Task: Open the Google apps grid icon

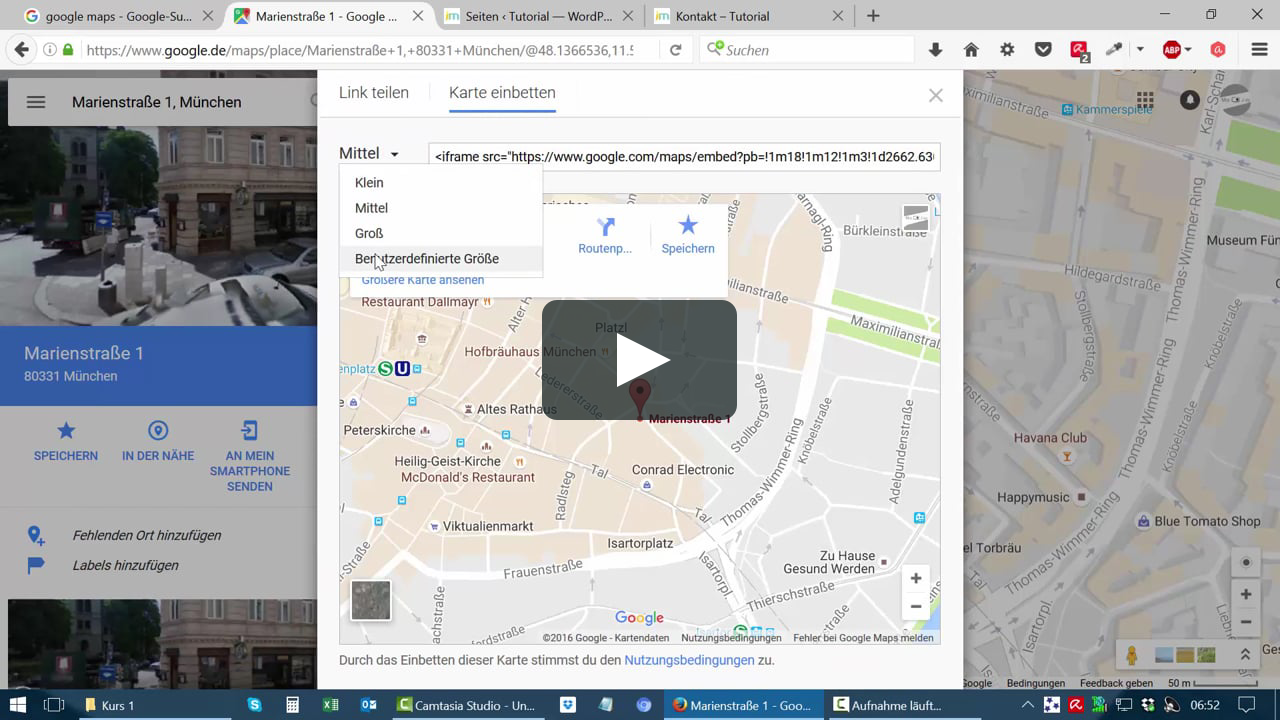Action: [1145, 100]
